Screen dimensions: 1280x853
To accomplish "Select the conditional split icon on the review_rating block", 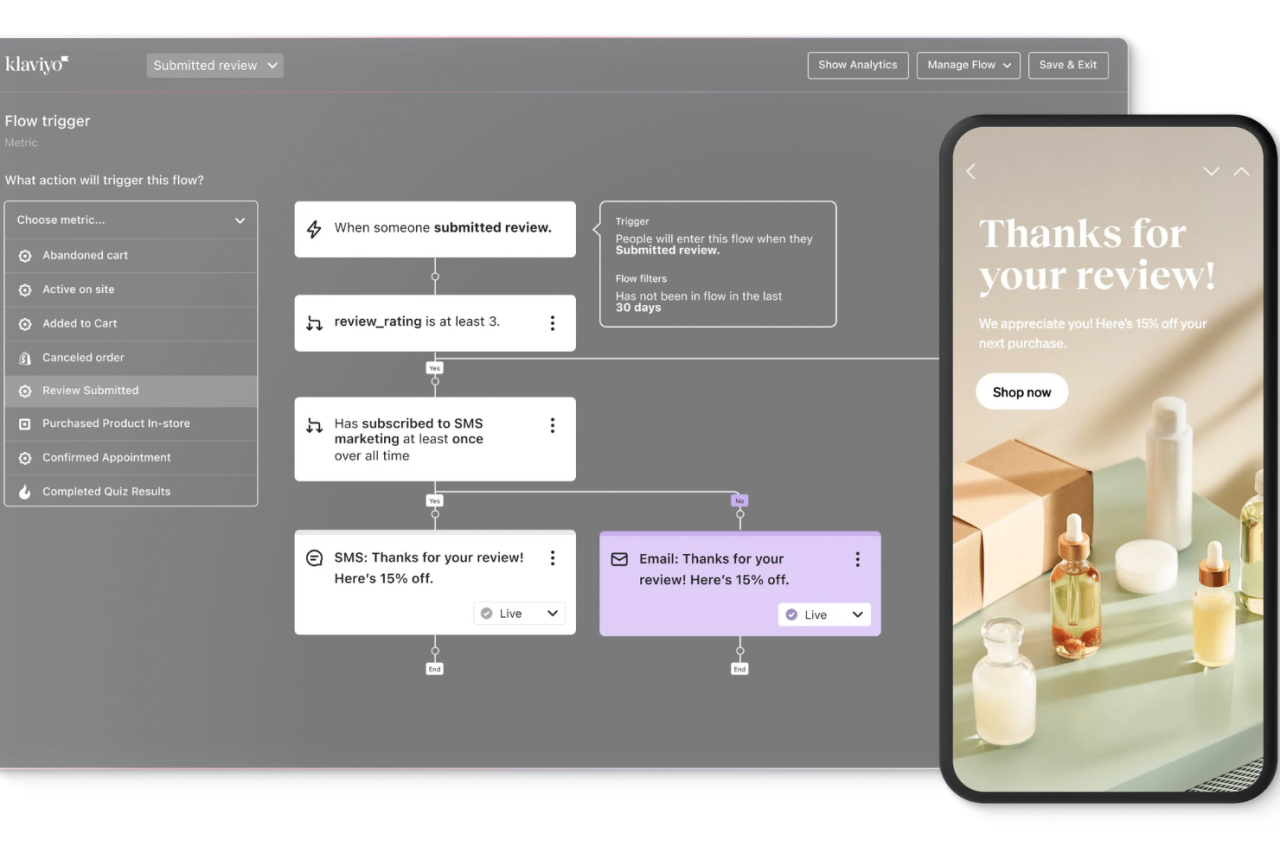I will [x=312, y=322].
